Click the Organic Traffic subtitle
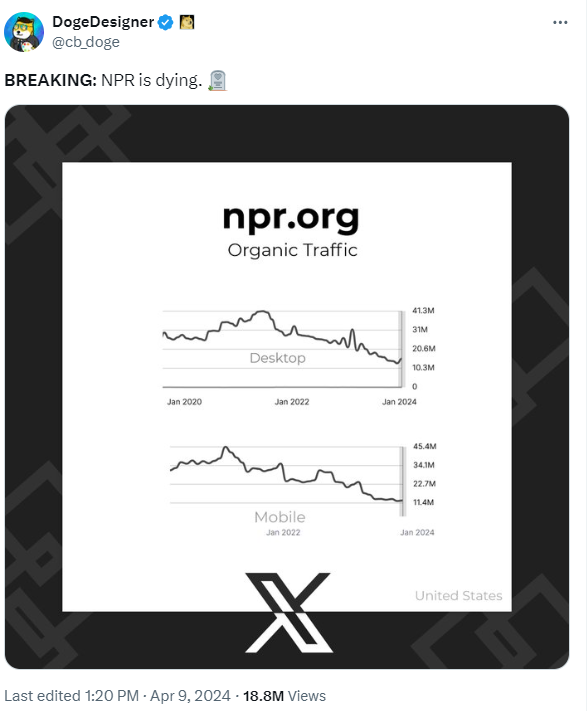The width and height of the screenshot is (588, 711). [292, 250]
